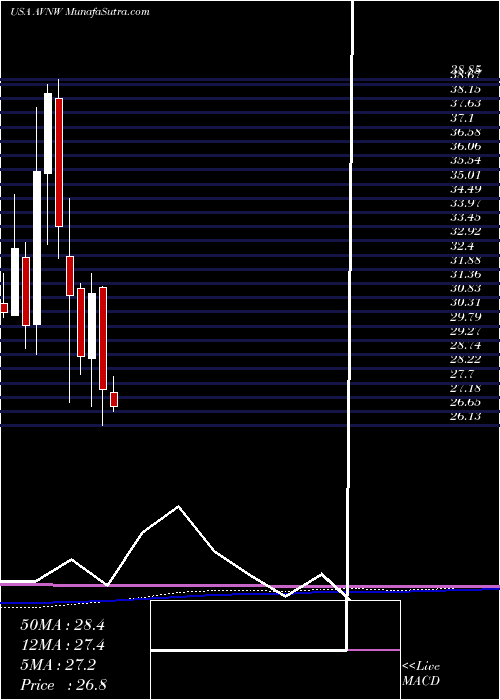The height and width of the screenshot is (700, 500).
Task: Click the 37.63 price axis label
Action: (466, 104)
